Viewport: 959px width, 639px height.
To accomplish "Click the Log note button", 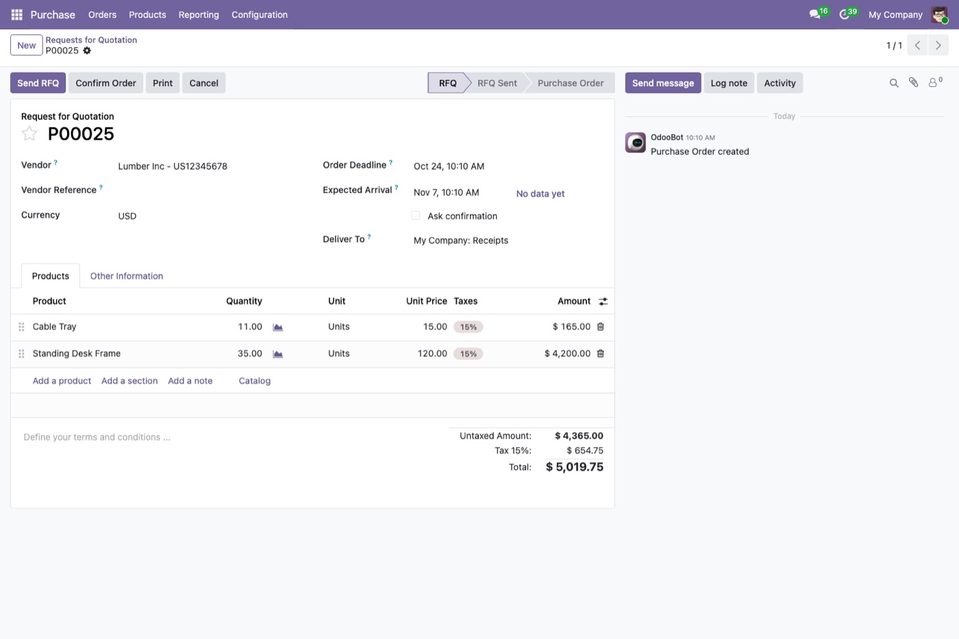I will pyautogui.click(x=729, y=83).
